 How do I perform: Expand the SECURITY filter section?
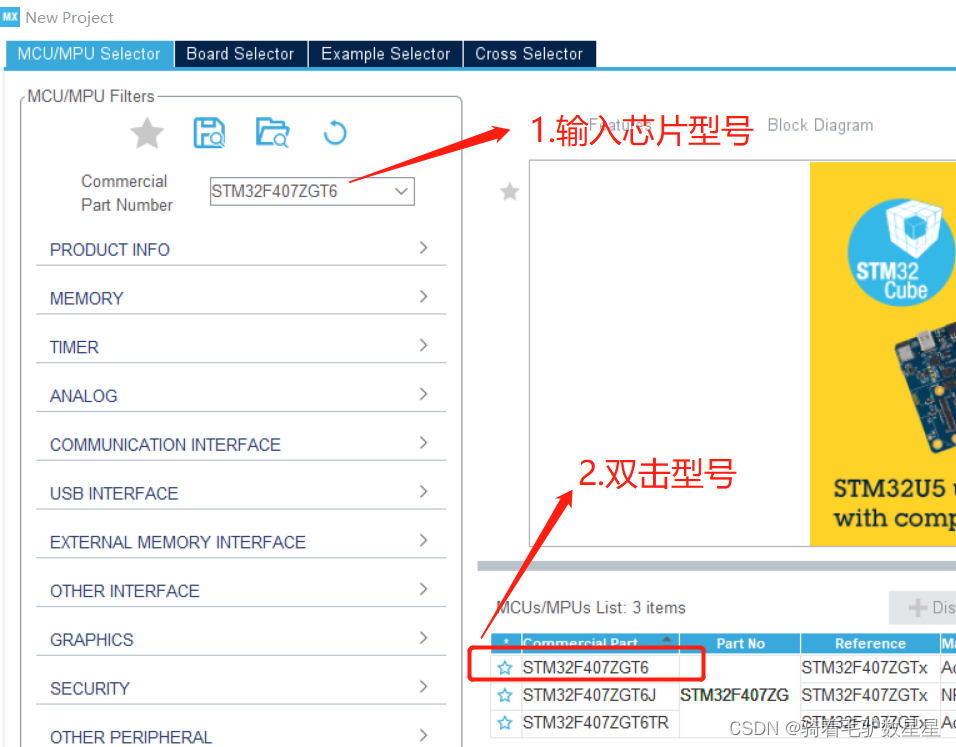pos(241,688)
